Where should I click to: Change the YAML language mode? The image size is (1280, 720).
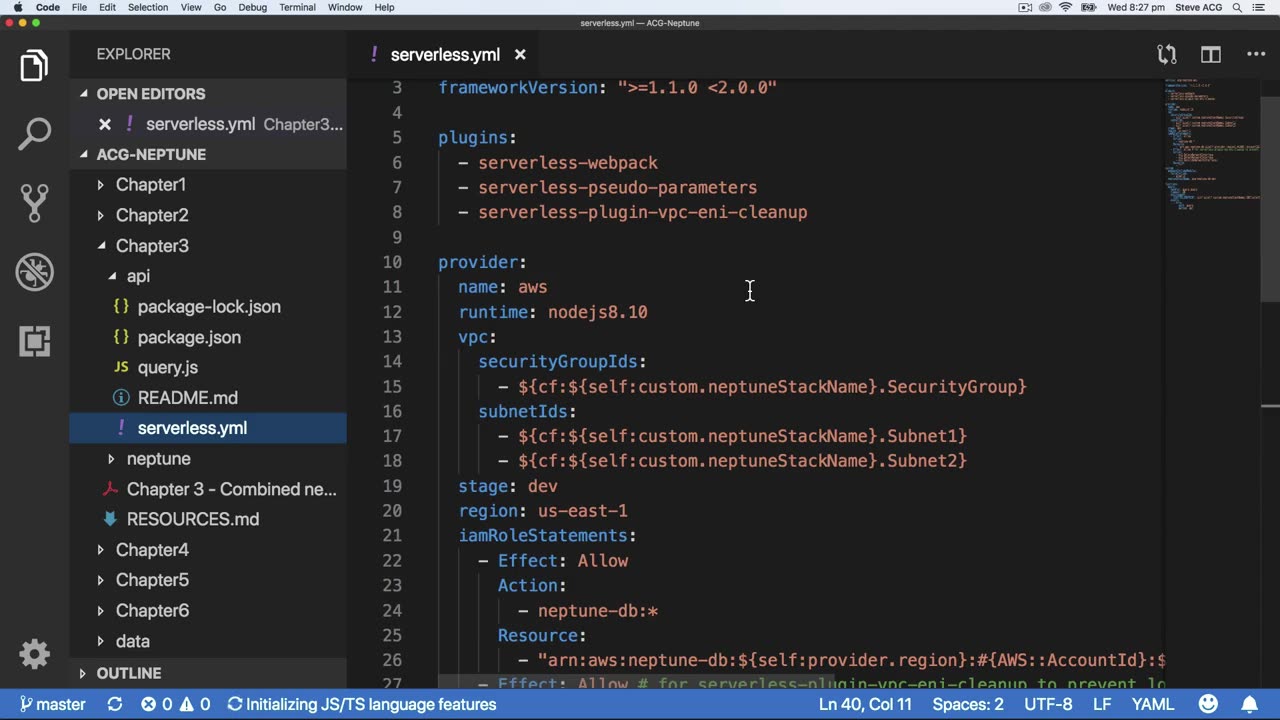1152,704
